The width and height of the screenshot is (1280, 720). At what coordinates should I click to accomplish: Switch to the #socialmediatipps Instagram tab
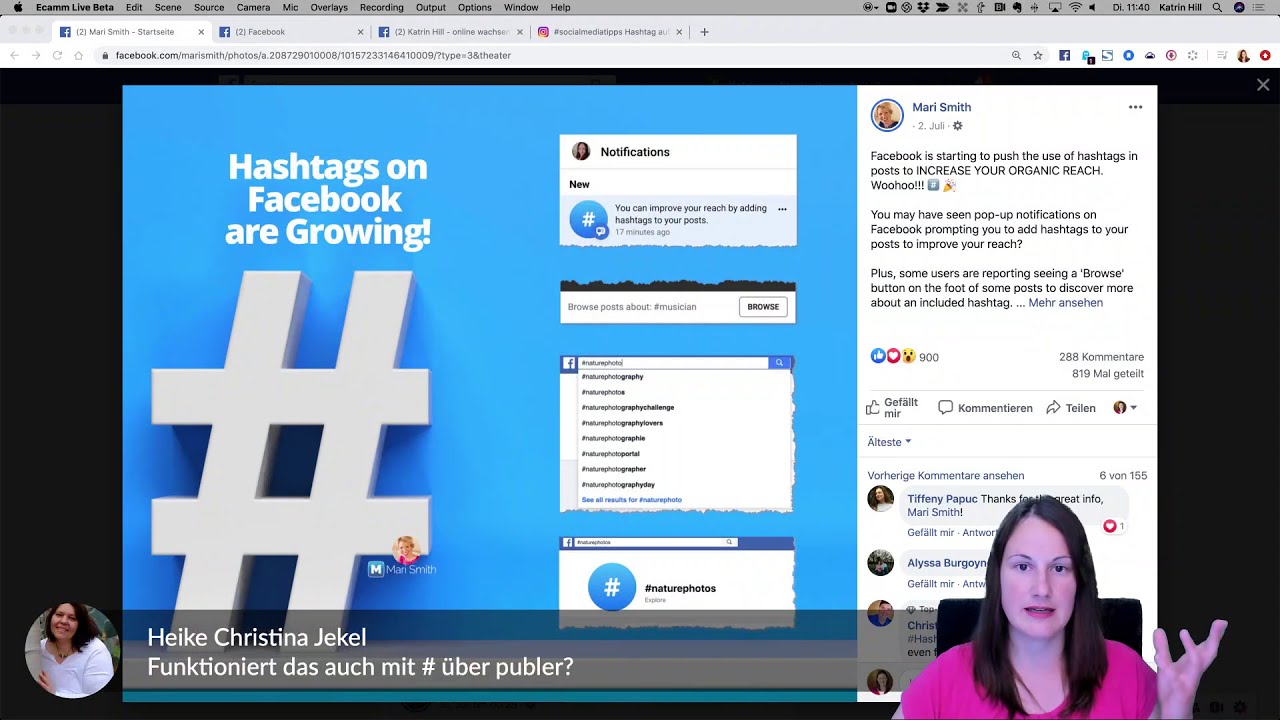tap(610, 32)
